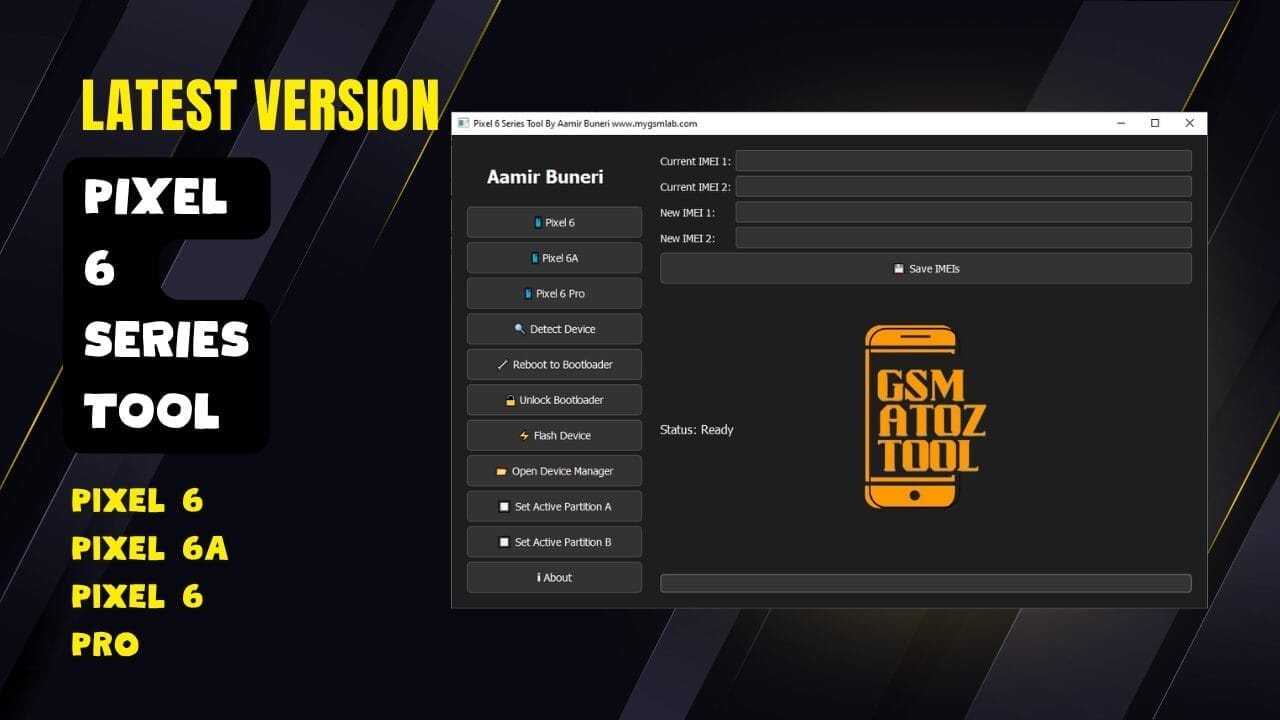
Task: Select the Pixel 6 device button
Action: point(554,222)
